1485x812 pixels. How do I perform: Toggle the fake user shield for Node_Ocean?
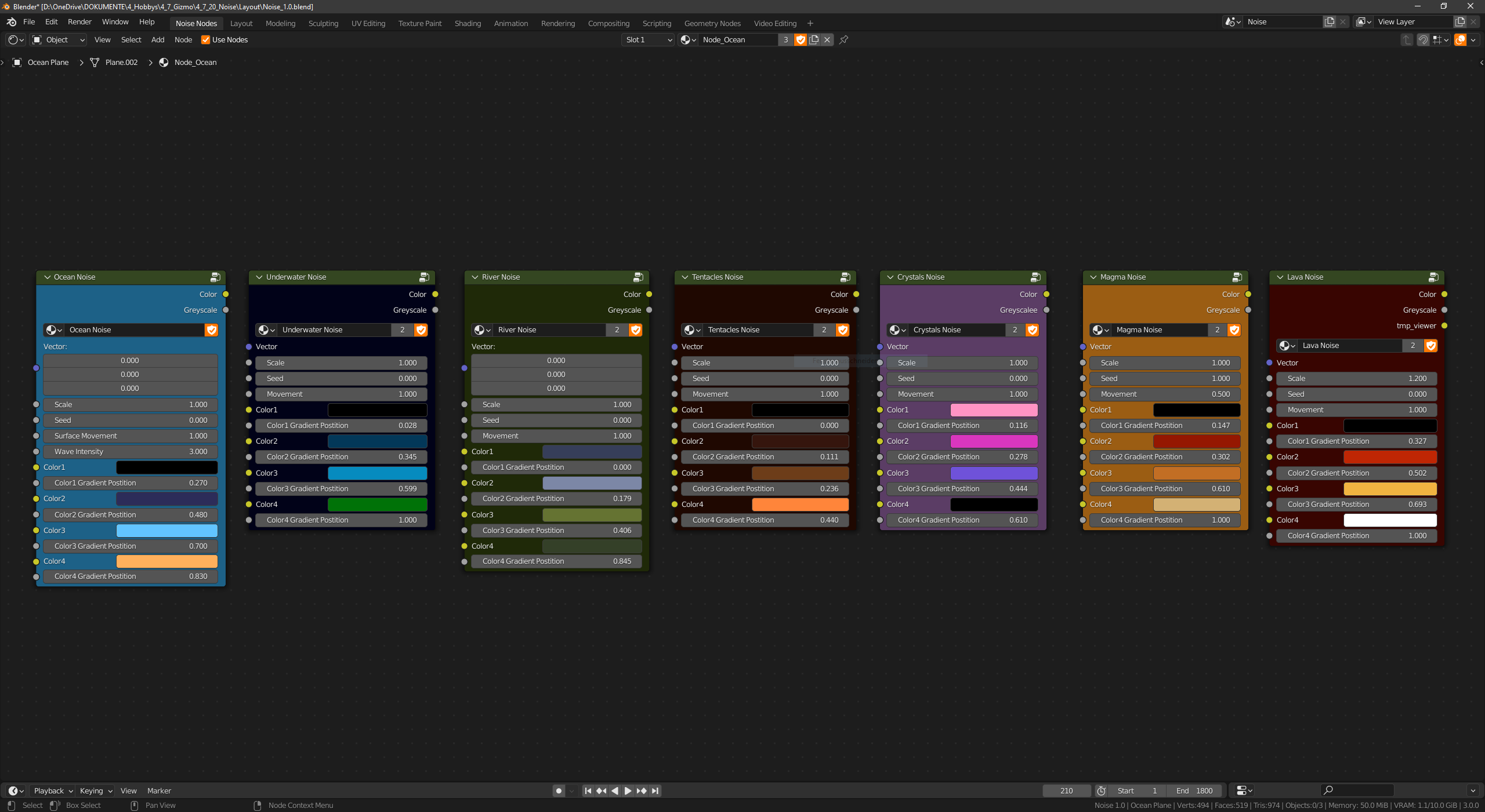coord(801,39)
